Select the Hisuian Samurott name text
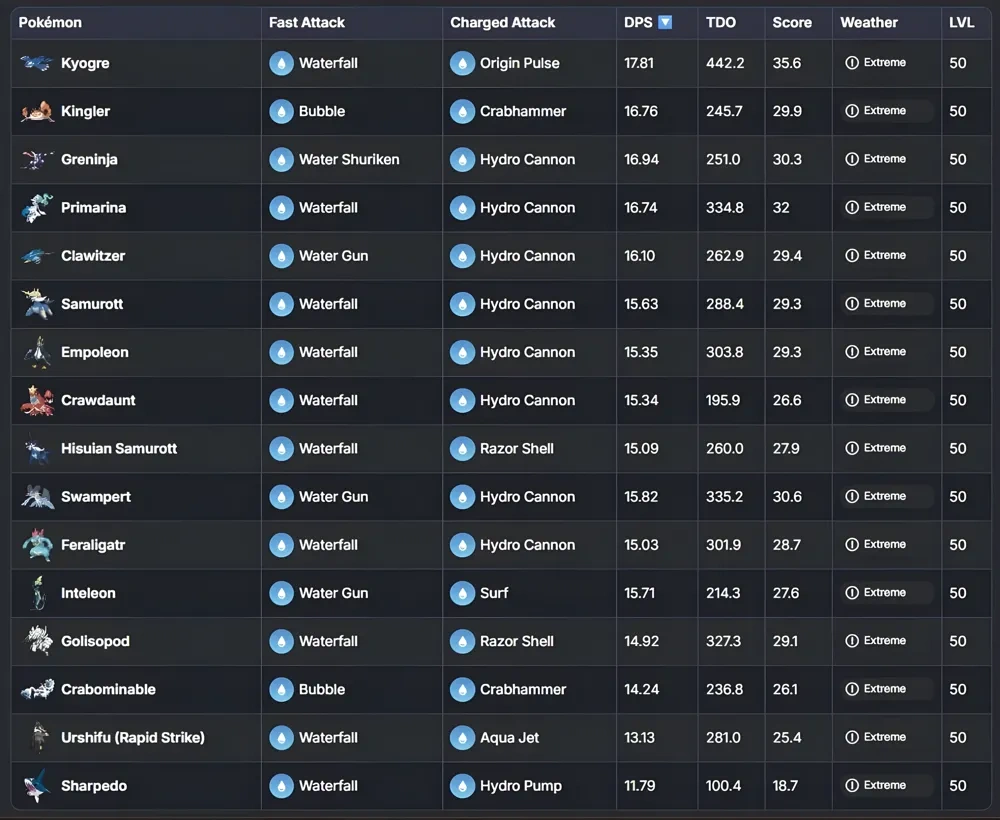 click(119, 448)
